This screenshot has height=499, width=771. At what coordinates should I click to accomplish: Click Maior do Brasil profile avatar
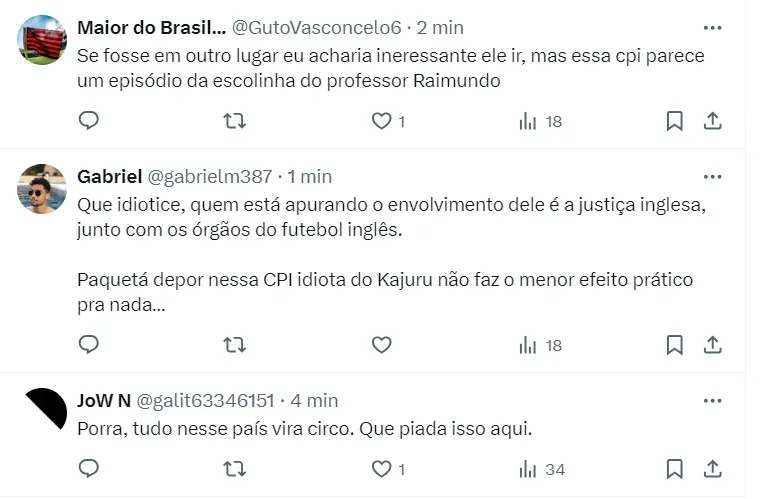[x=43, y=39]
